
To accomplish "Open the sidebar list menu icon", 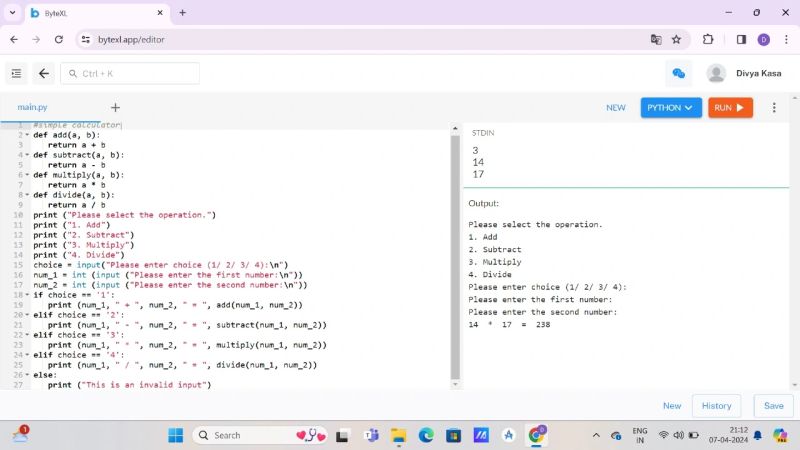I will (x=16, y=73).
